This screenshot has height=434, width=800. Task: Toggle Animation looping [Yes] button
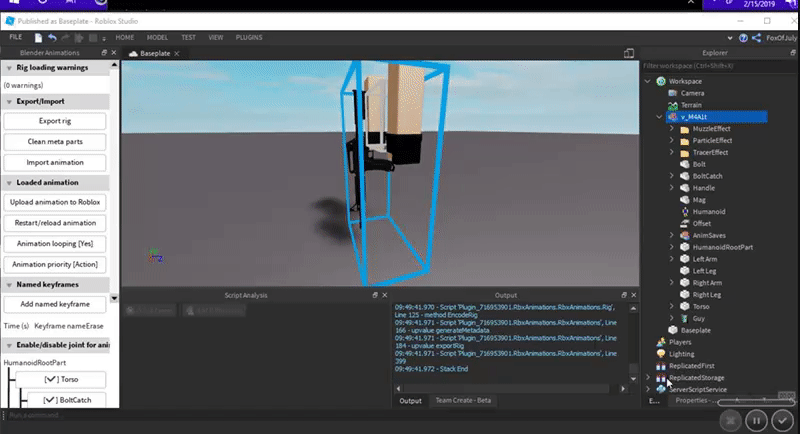click(x=55, y=244)
